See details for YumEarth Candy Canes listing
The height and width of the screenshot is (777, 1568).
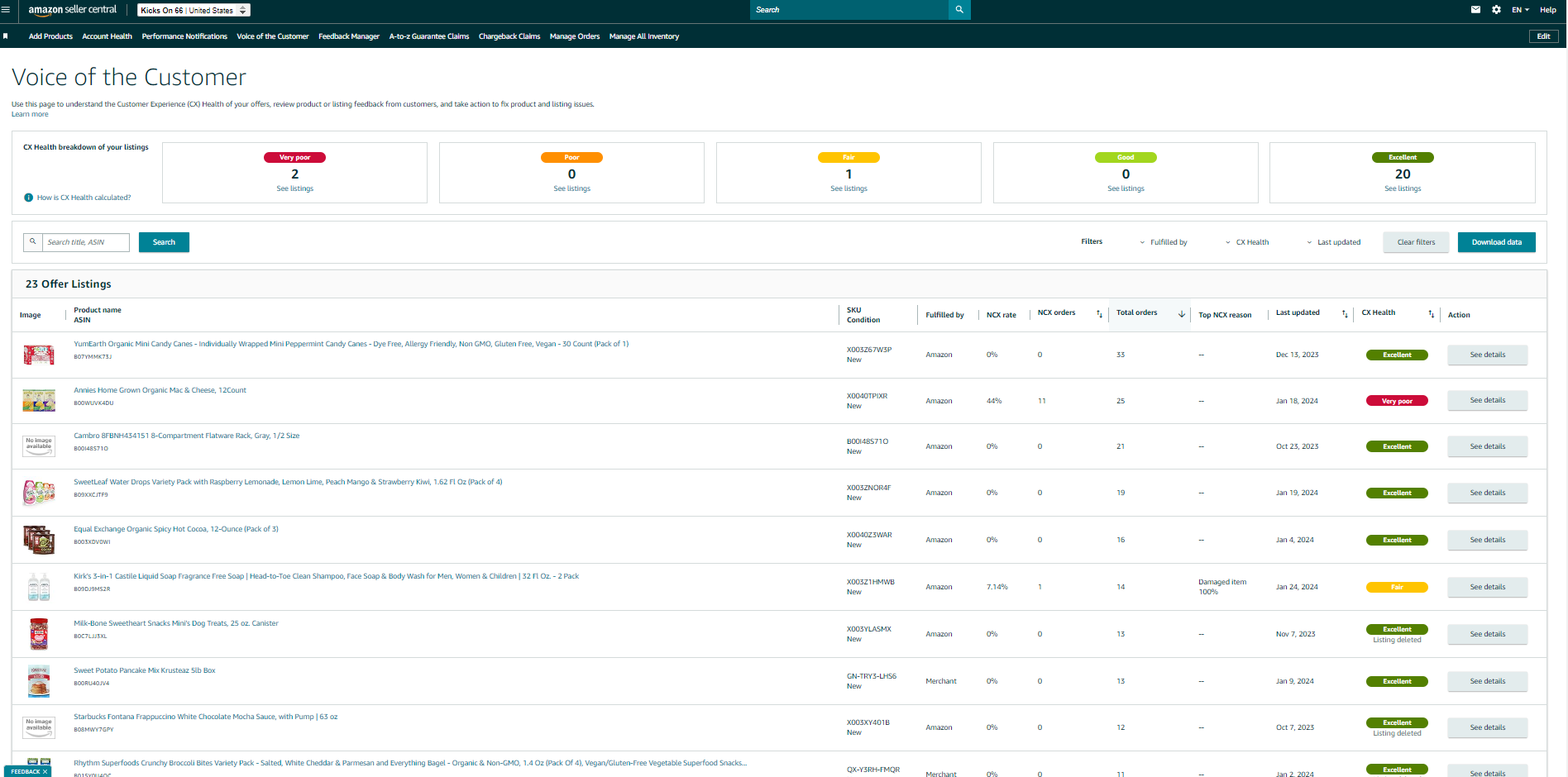click(x=1487, y=355)
